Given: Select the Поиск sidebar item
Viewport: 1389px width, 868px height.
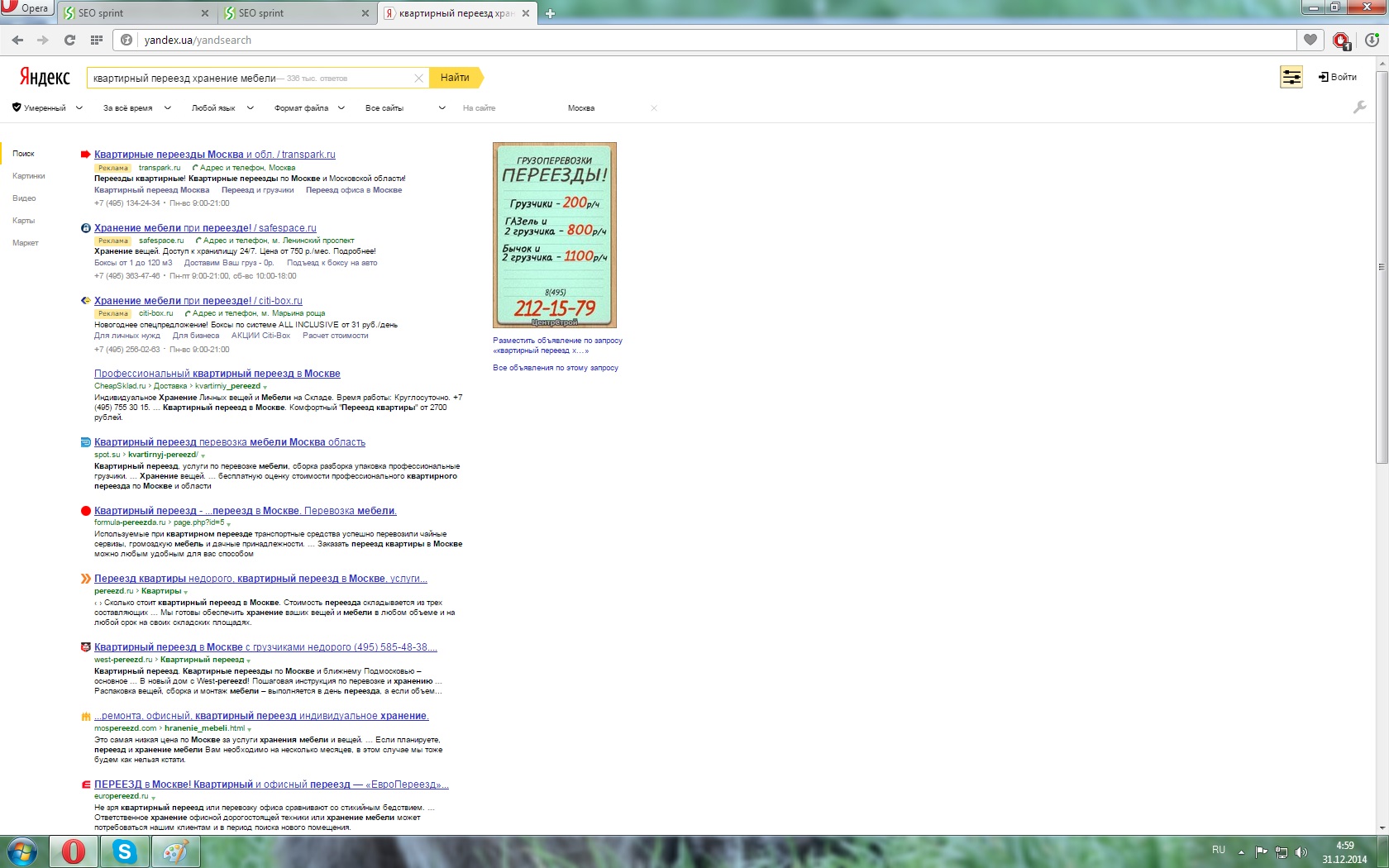Looking at the screenshot, I should [x=23, y=154].
